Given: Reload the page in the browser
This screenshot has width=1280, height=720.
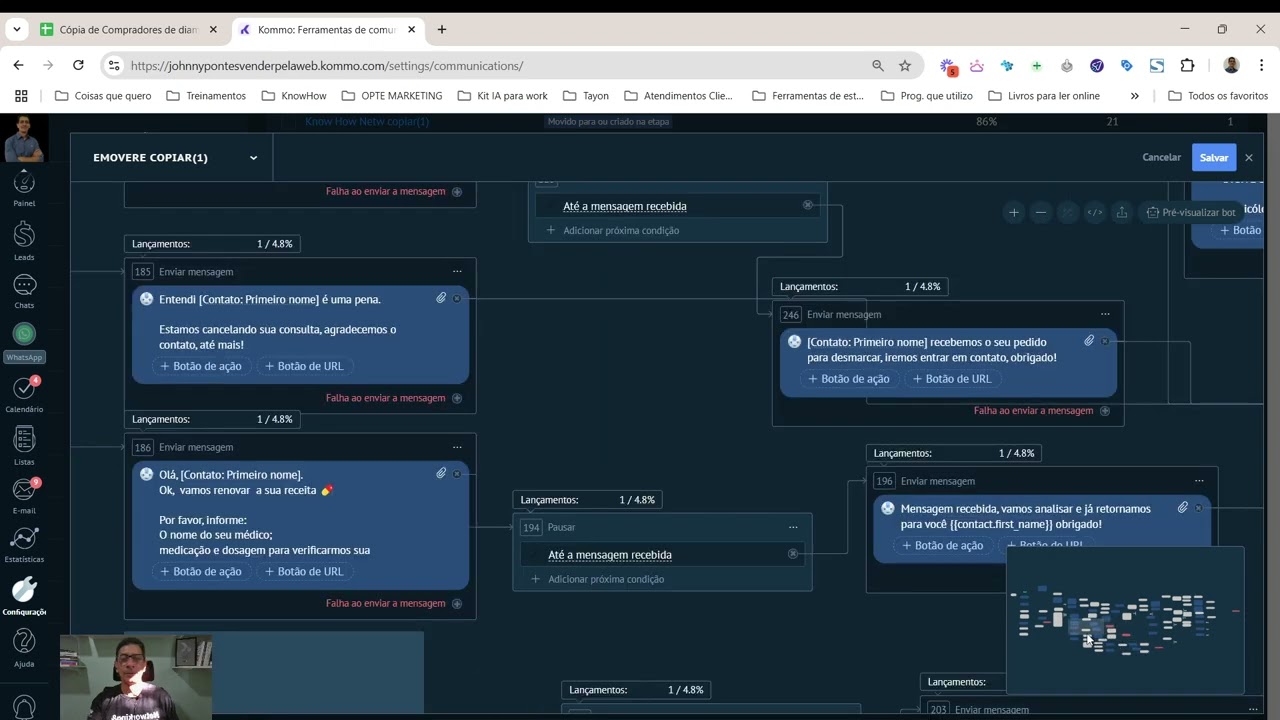Looking at the screenshot, I should pyautogui.click(x=78, y=65).
